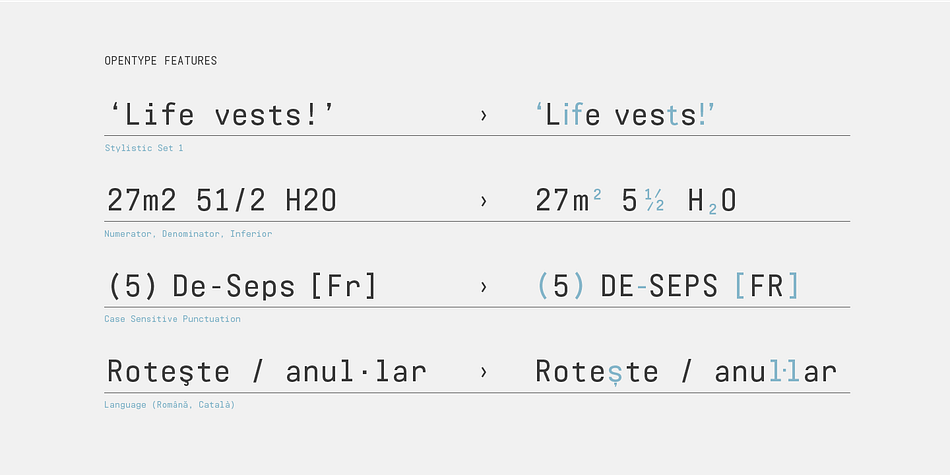Click the blue ½ fraction glyph
Viewport: 950px width, 475px height.
(654, 200)
